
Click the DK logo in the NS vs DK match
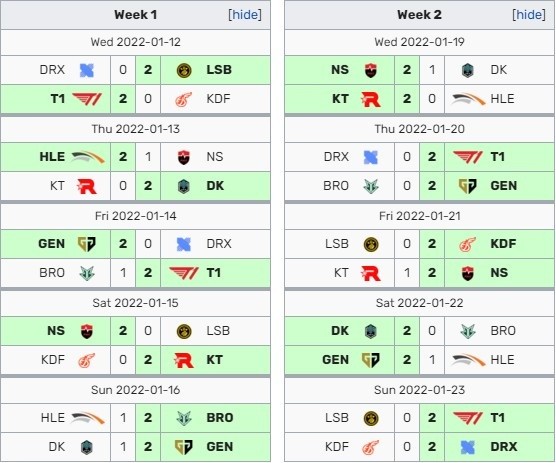[x=468, y=70]
